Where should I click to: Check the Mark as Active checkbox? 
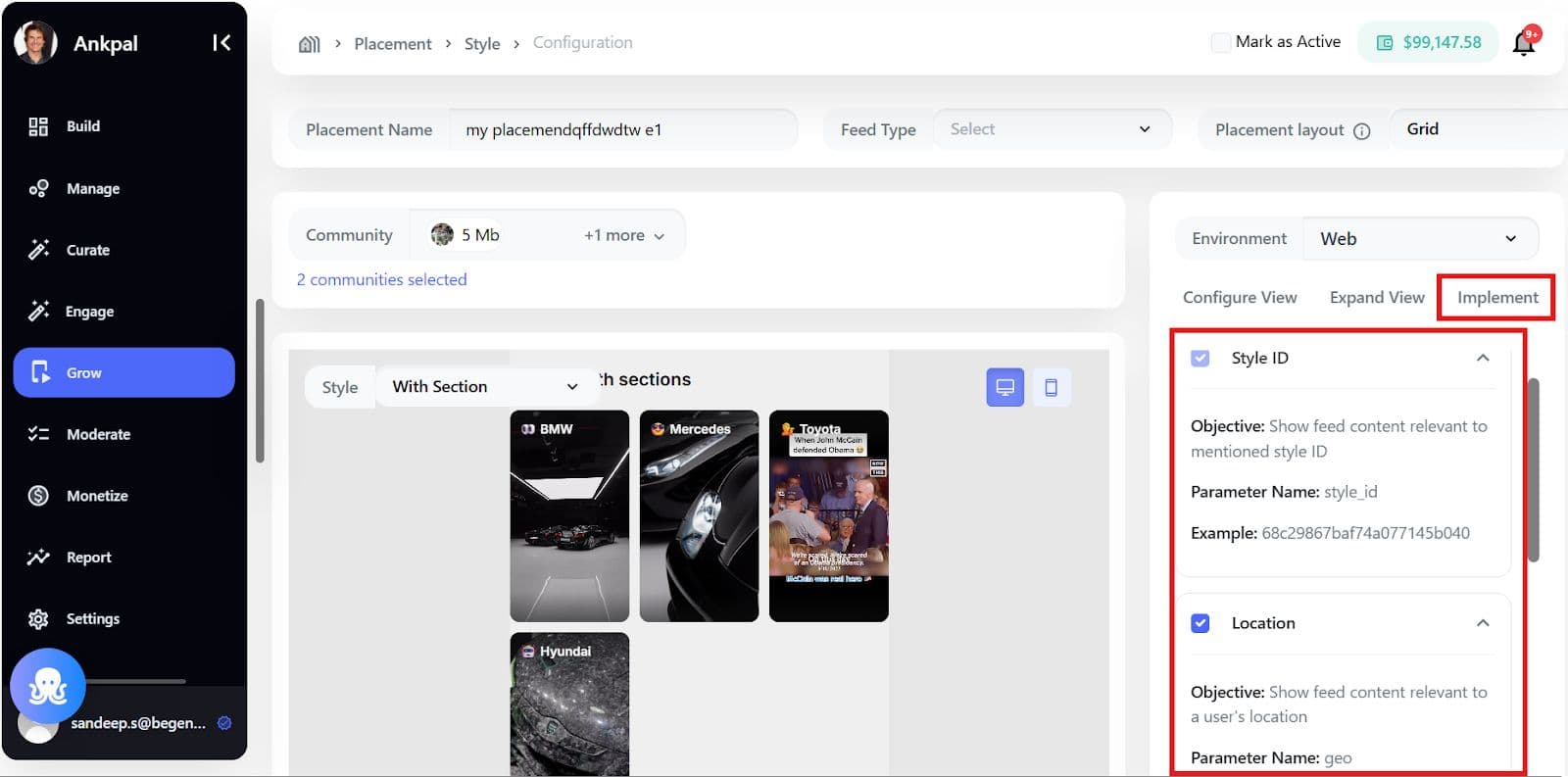[x=1221, y=42]
